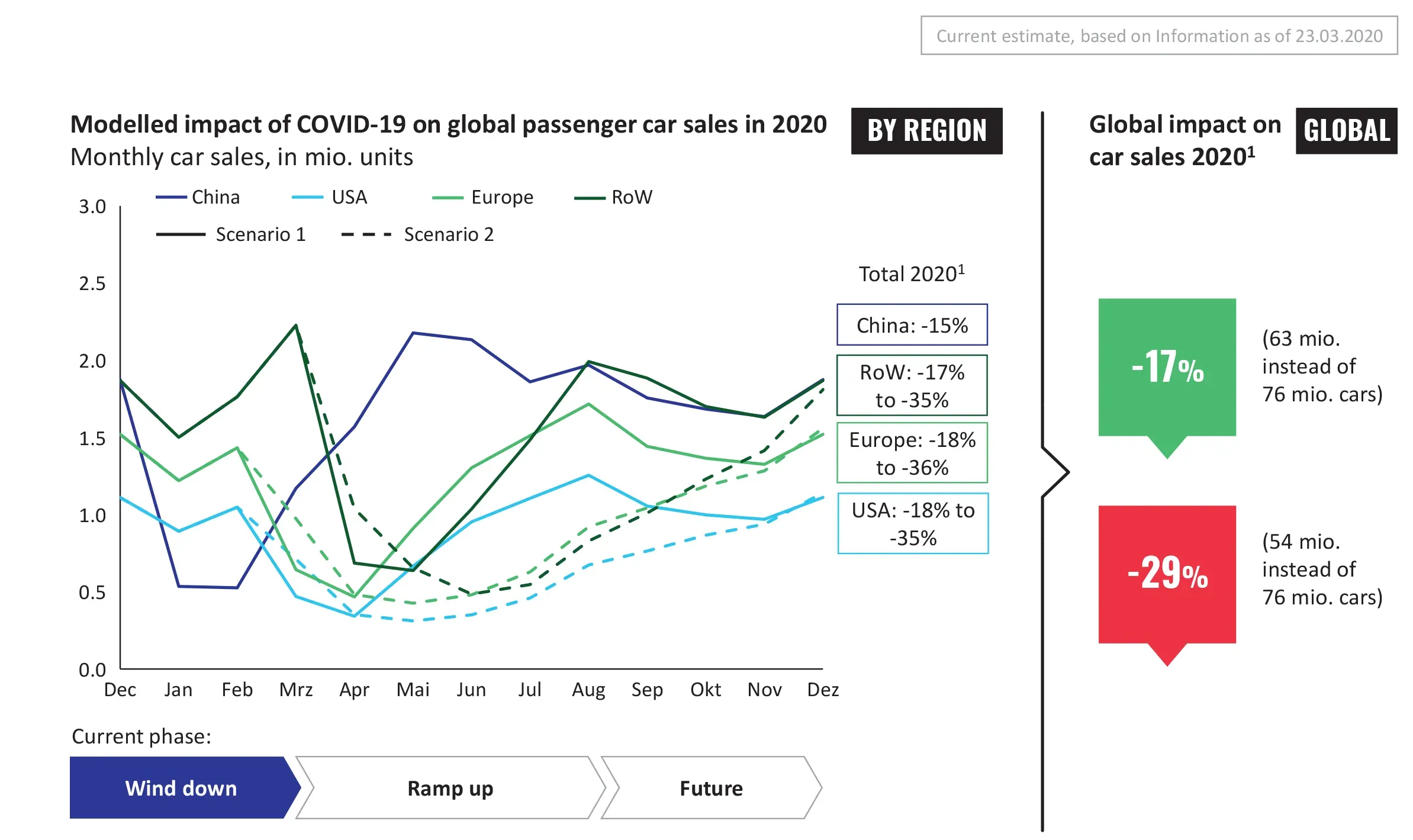Select the Future phase arrow
Image resolution: width=1413 pixels, height=840 pixels.
(x=711, y=788)
